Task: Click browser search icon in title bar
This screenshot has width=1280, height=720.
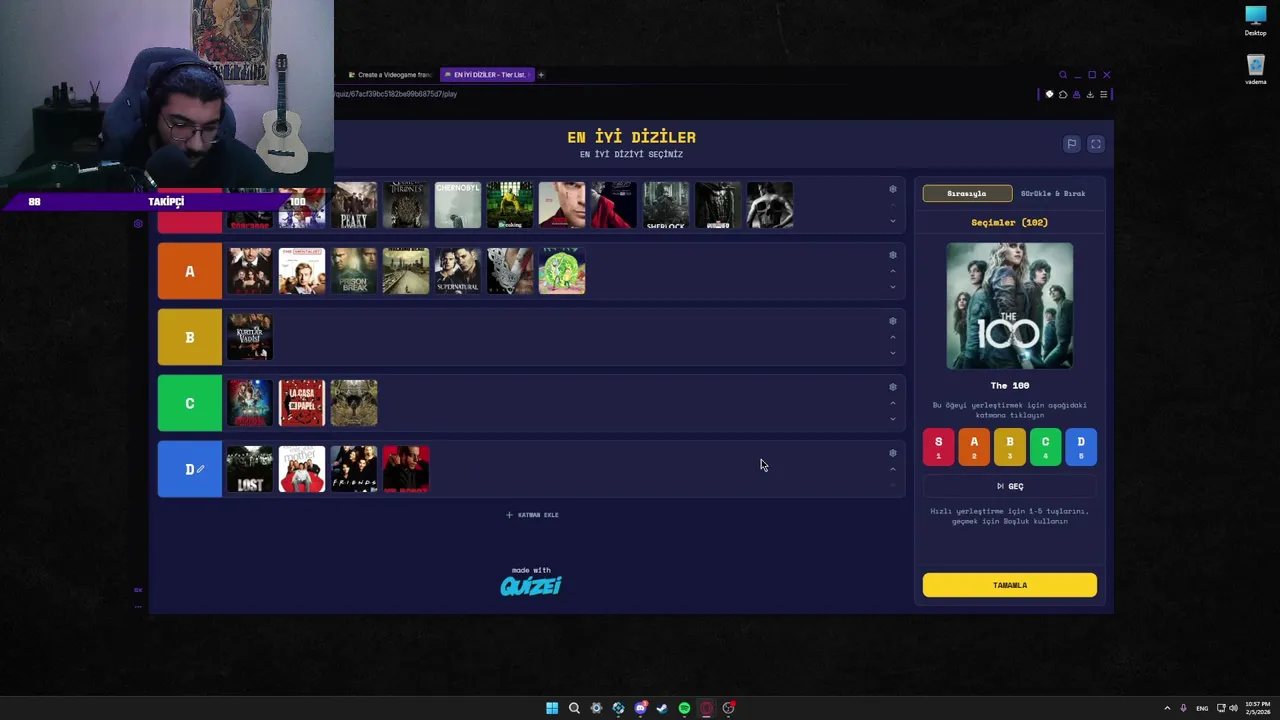Action: [1063, 75]
